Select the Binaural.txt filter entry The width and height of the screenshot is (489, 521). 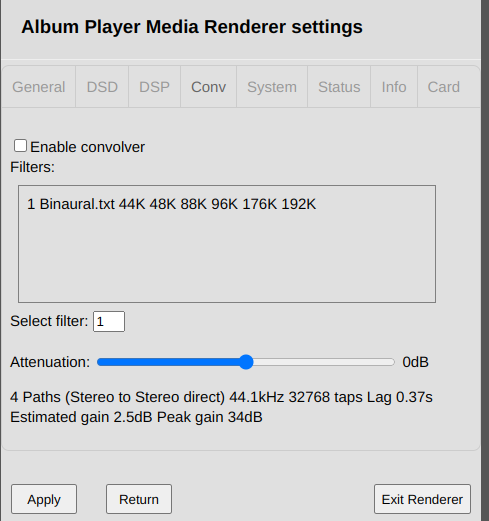171,204
